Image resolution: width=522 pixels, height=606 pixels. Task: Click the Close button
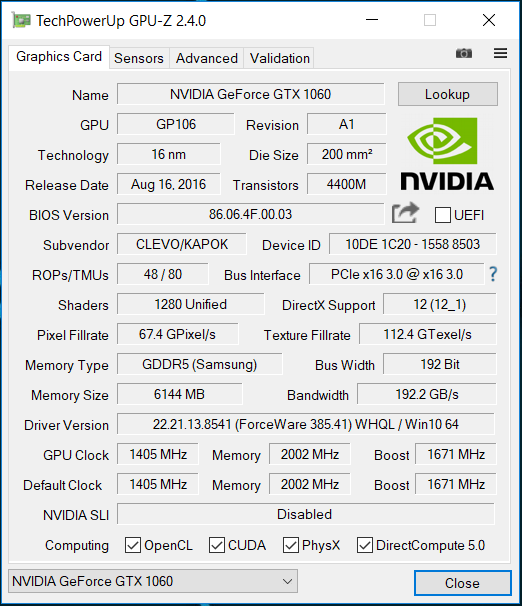tap(462, 583)
